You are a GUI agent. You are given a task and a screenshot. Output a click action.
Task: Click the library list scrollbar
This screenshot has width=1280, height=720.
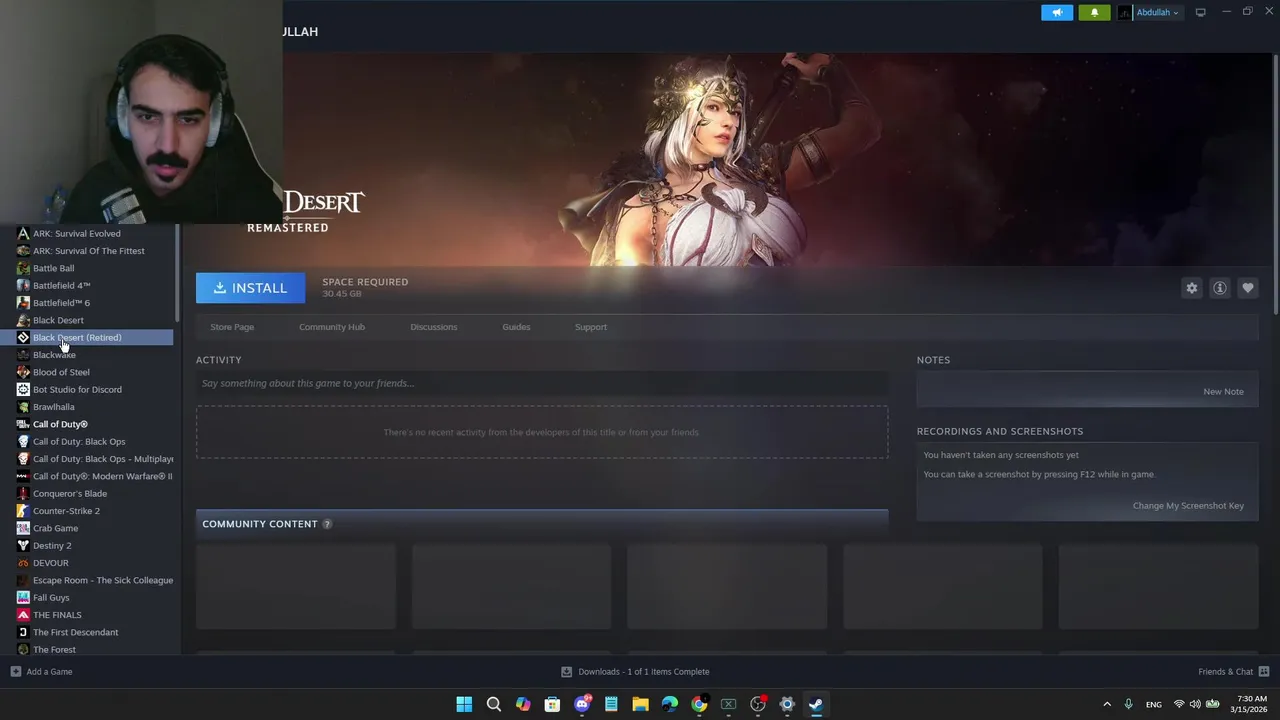pyautogui.click(x=178, y=272)
